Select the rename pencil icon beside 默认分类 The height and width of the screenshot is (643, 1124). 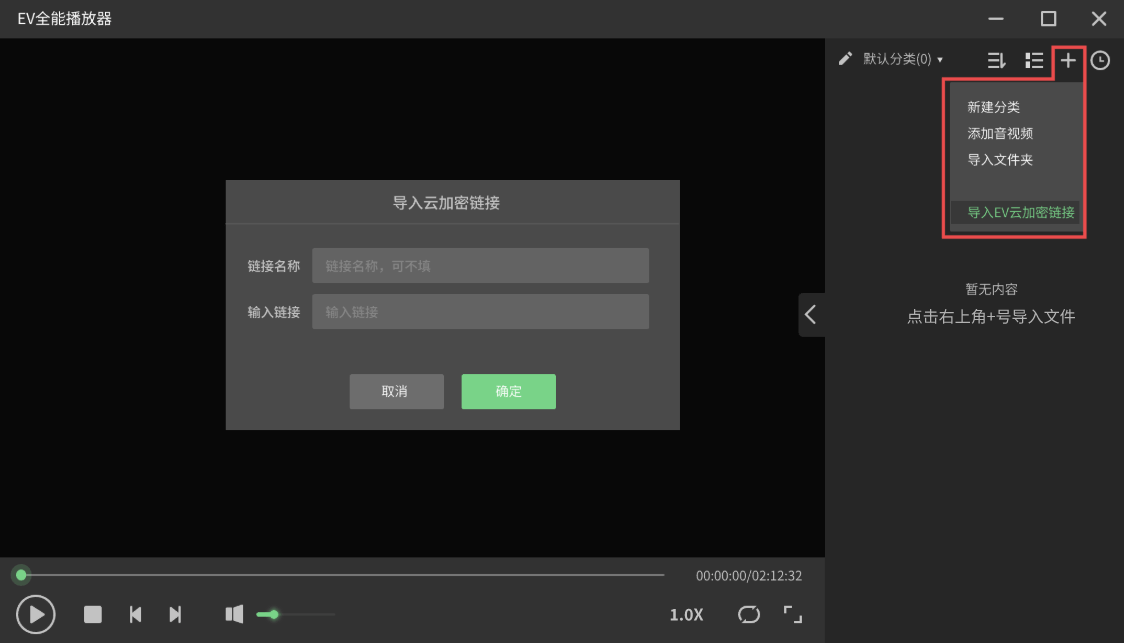click(x=844, y=59)
